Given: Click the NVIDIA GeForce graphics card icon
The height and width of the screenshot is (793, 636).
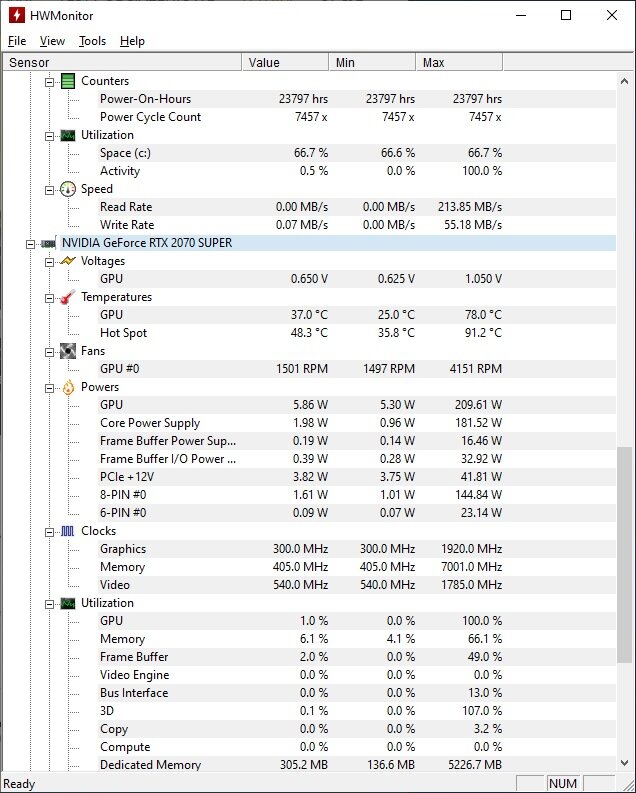Looking at the screenshot, I should (48, 243).
